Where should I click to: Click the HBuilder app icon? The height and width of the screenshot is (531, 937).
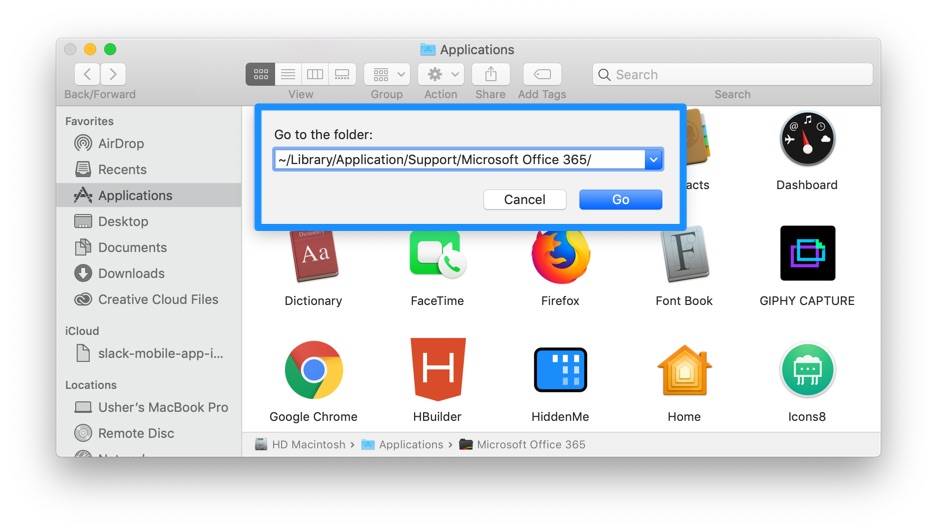[437, 369]
